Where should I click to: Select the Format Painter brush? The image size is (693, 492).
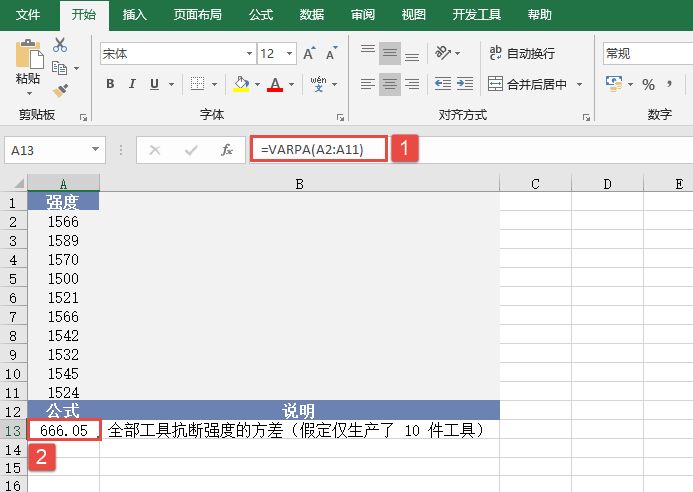click(60, 90)
